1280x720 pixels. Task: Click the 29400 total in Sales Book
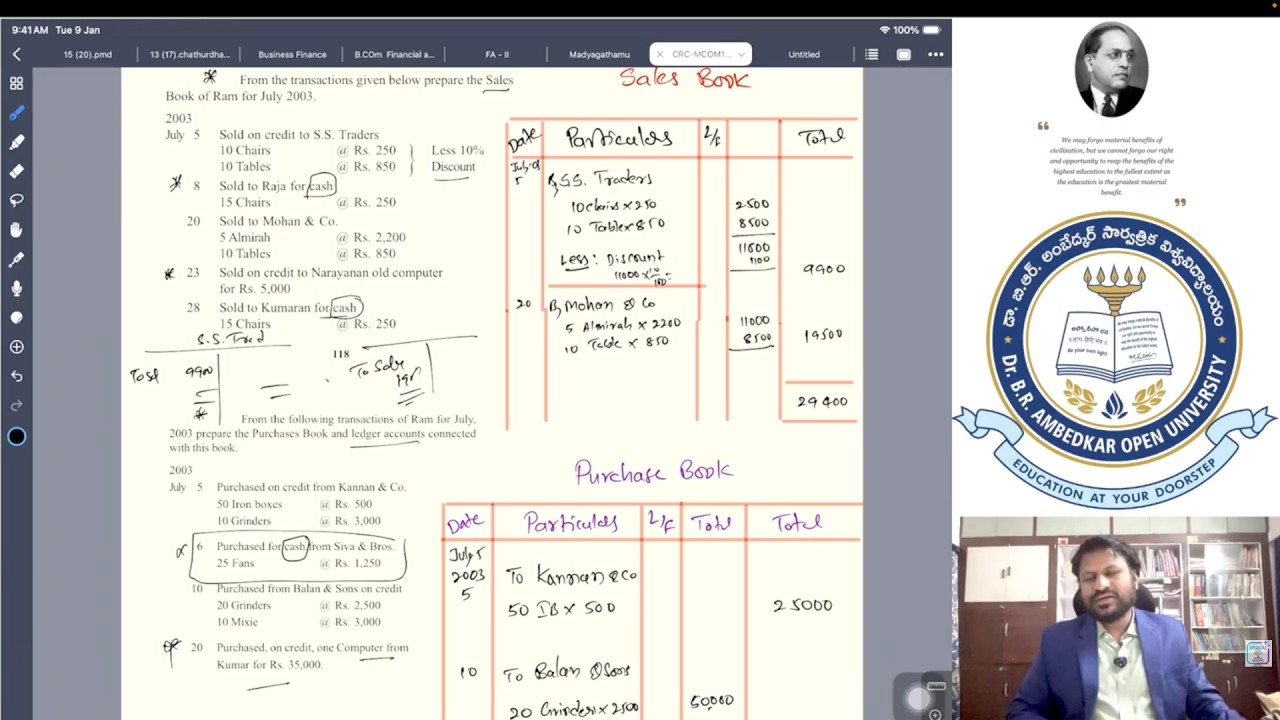pos(822,401)
